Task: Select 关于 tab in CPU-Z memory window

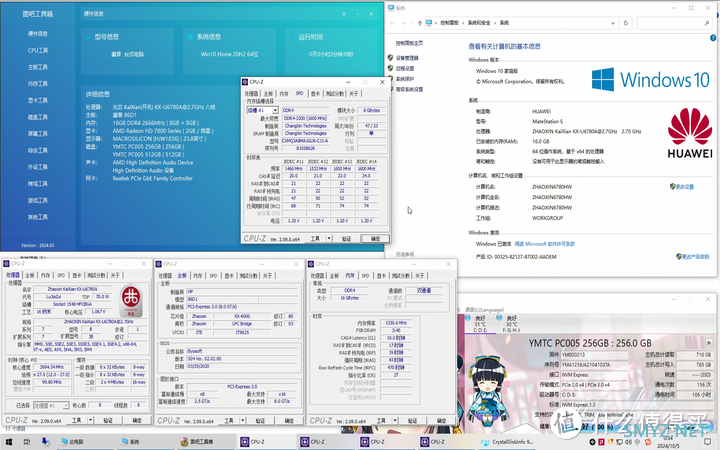Action: 420,276
